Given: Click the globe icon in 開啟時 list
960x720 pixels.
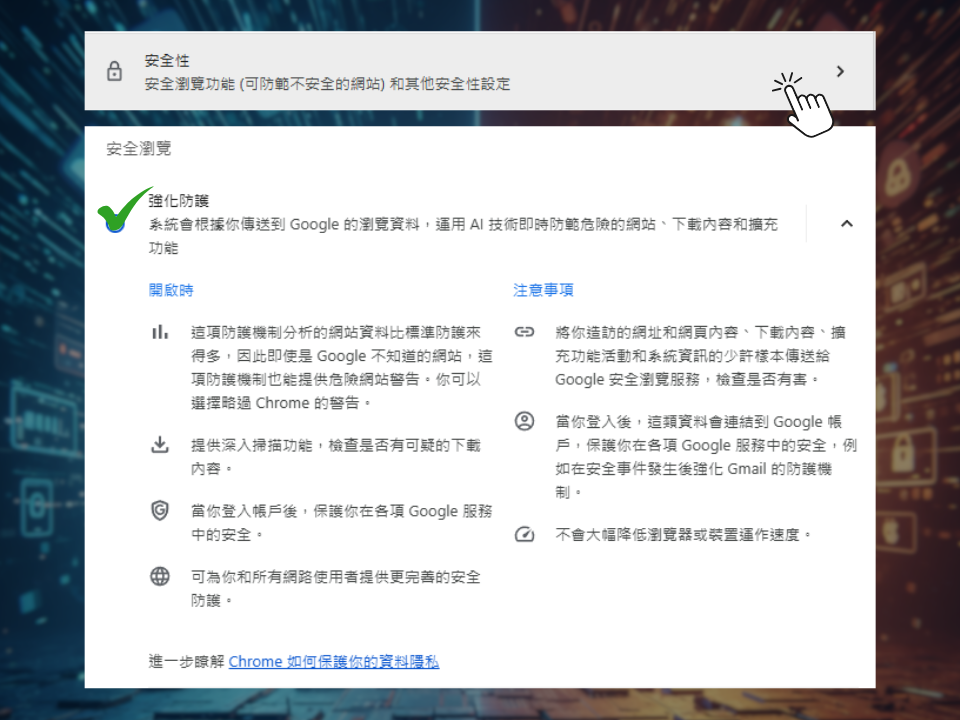Looking at the screenshot, I should tap(160, 576).
